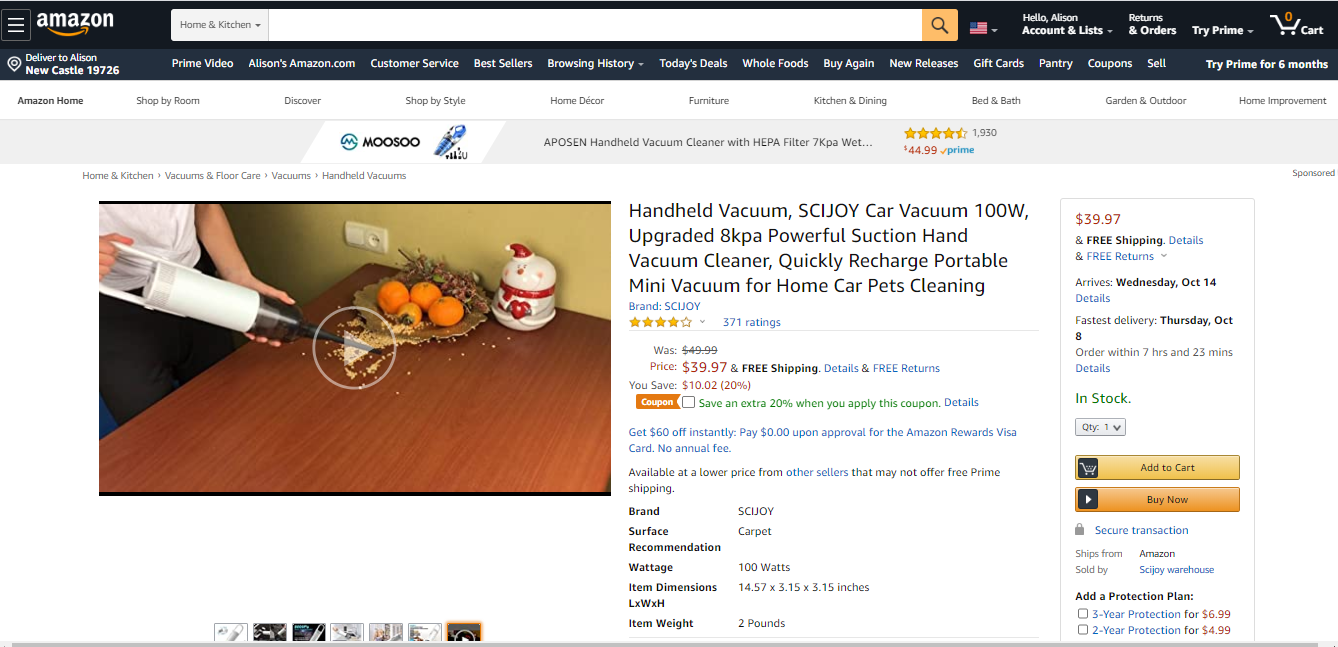Click the Amazon logo
The height and width of the screenshot is (647, 1338).
pyautogui.click(x=75, y=24)
